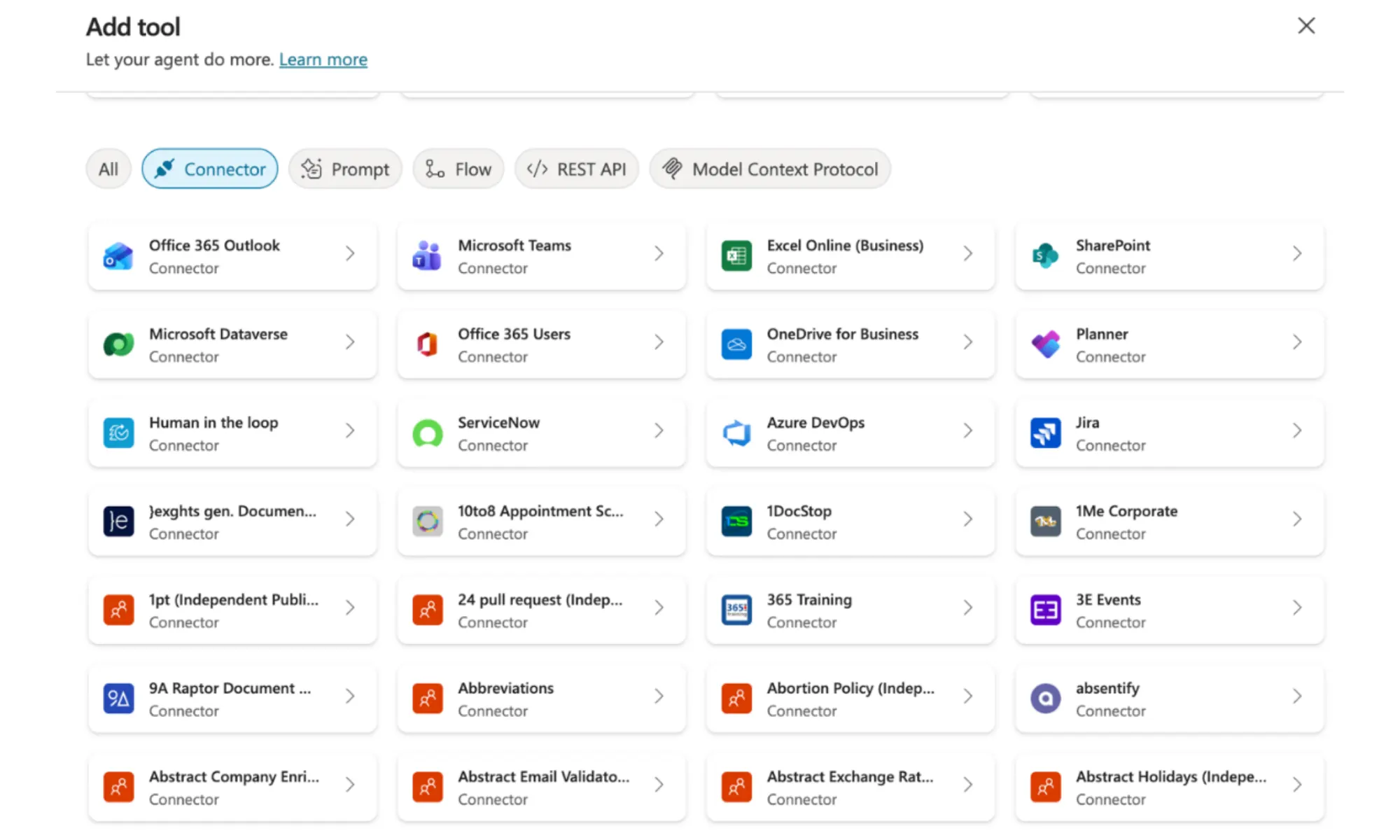The image size is (1400, 840).
Task: Expand the Jira connector chevron
Action: pos(1297,430)
